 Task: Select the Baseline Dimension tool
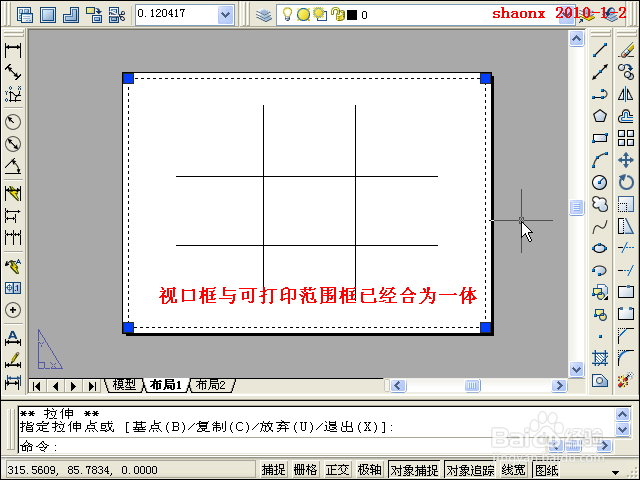[x=13, y=216]
